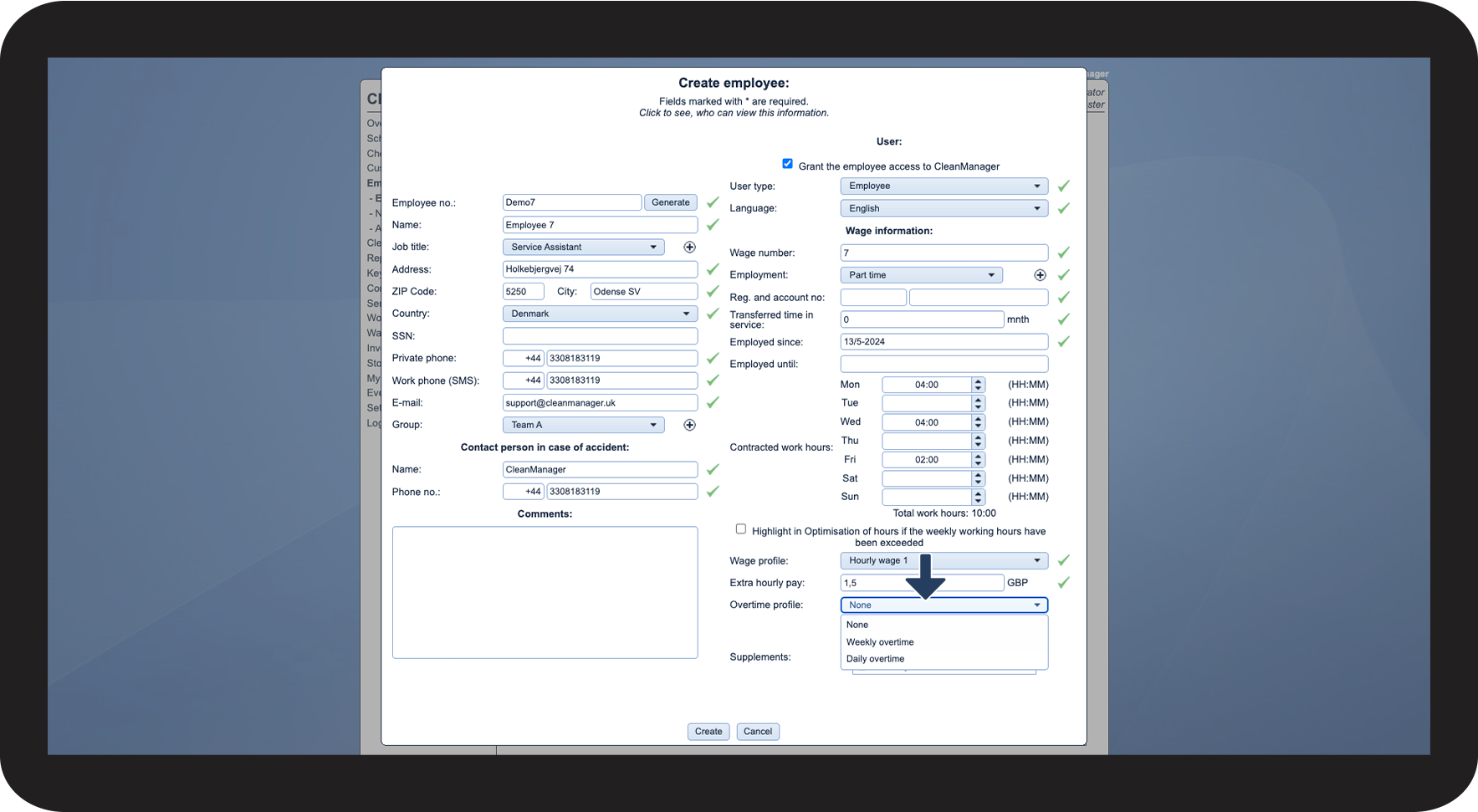Enable 'Highlight in Optimisation of hours' checkbox
The image size is (1478, 812).
740,529
